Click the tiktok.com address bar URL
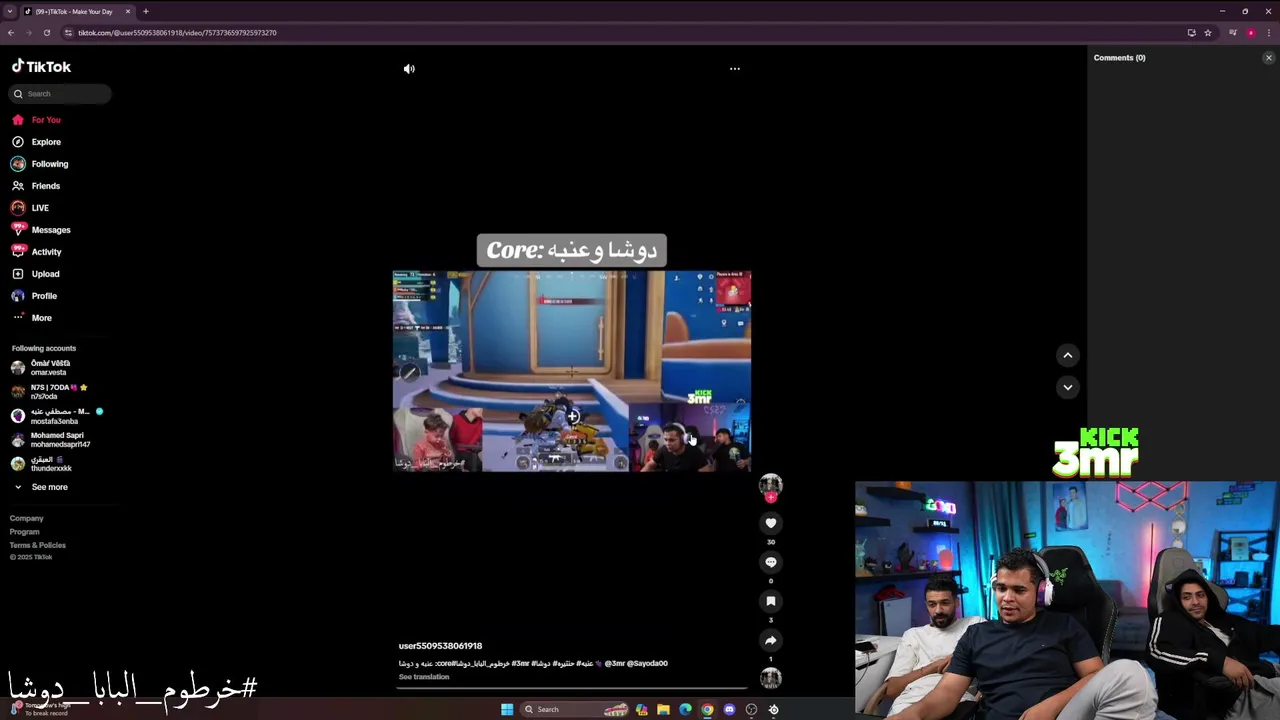 [x=177, y=33]
